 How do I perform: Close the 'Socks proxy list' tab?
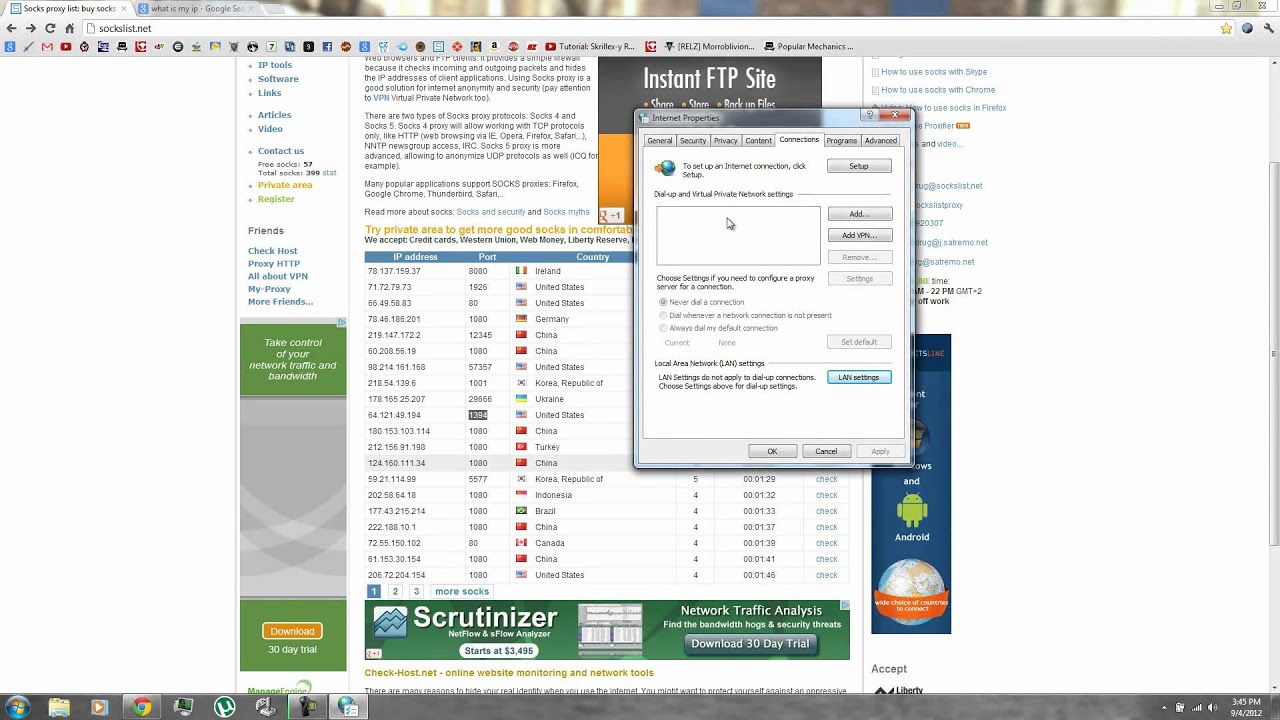125,8
